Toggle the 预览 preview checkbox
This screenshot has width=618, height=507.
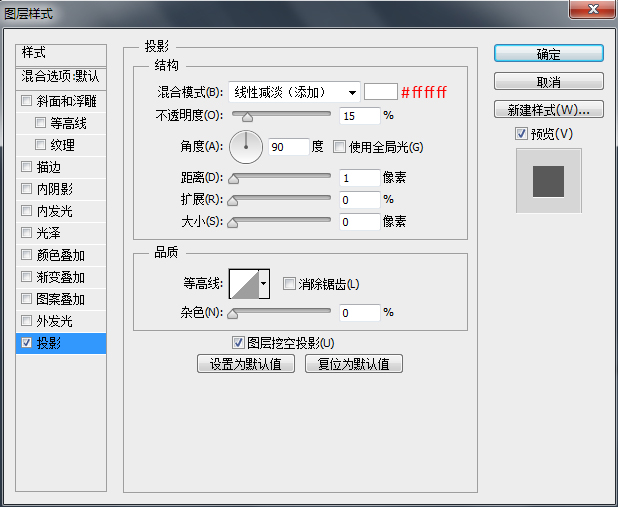pyautogui.click(x=521, y=134)
